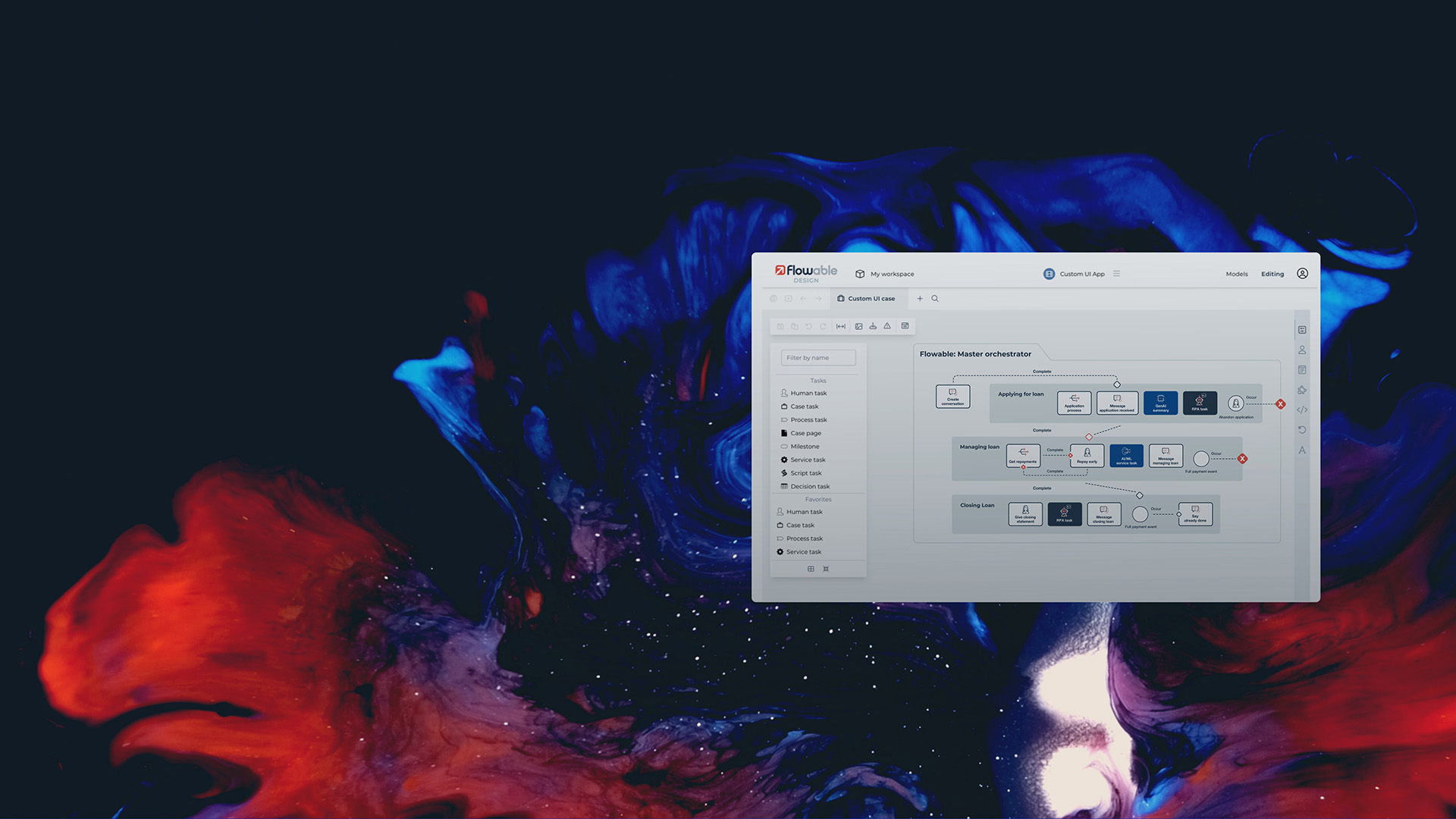Open the Custom UI App selector
Screen dimensions: 1456x819
tap(1074, 274)
